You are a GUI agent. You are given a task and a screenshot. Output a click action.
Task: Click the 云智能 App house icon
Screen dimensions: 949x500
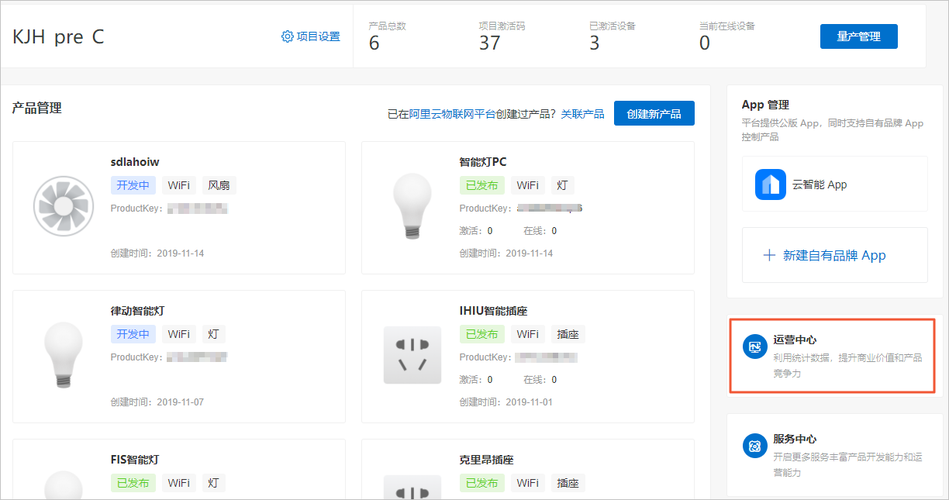point(770,184)
